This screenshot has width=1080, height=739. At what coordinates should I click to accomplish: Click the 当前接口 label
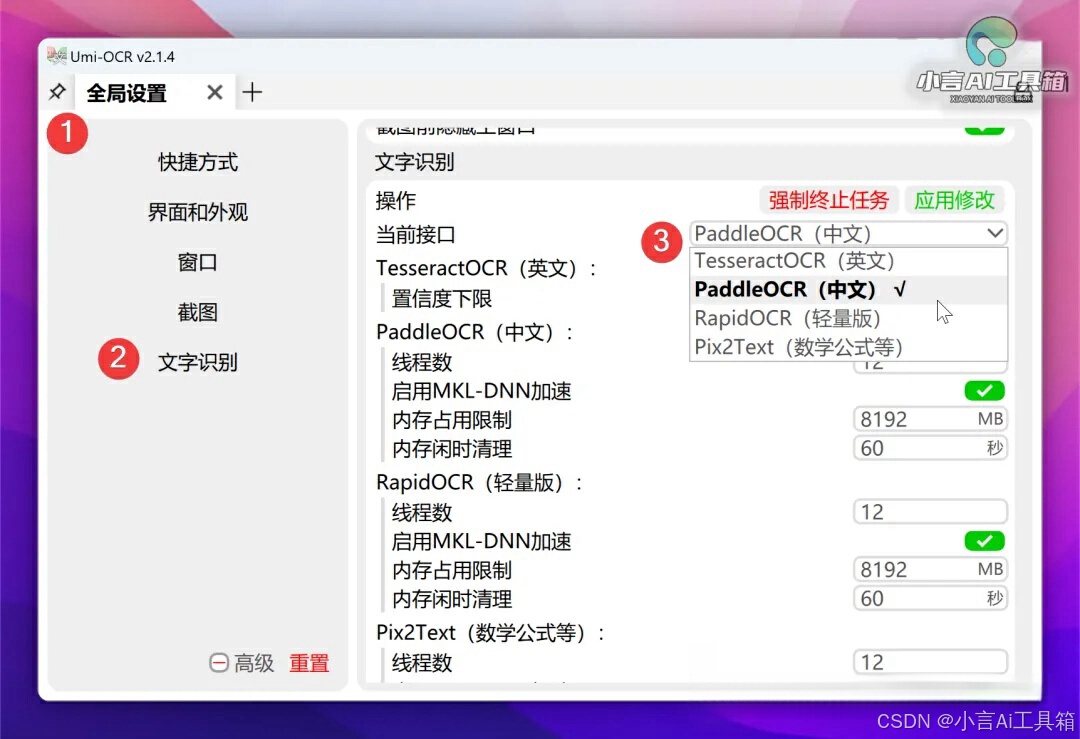click(x=415, y=235)
